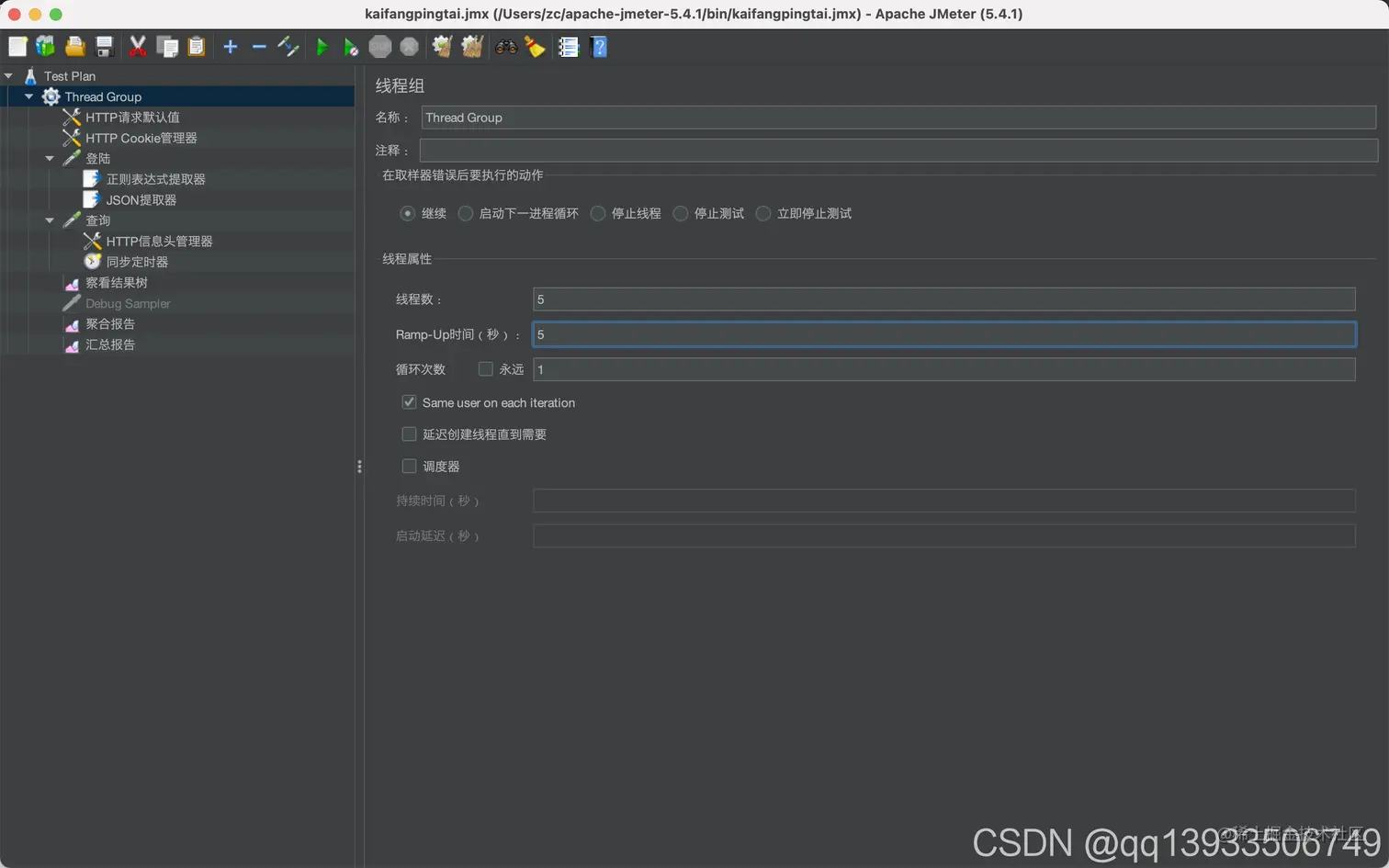This screenshot has width=1389, height=868.
Task: Select the 登陆 sampler in tree
Action: 97,158
